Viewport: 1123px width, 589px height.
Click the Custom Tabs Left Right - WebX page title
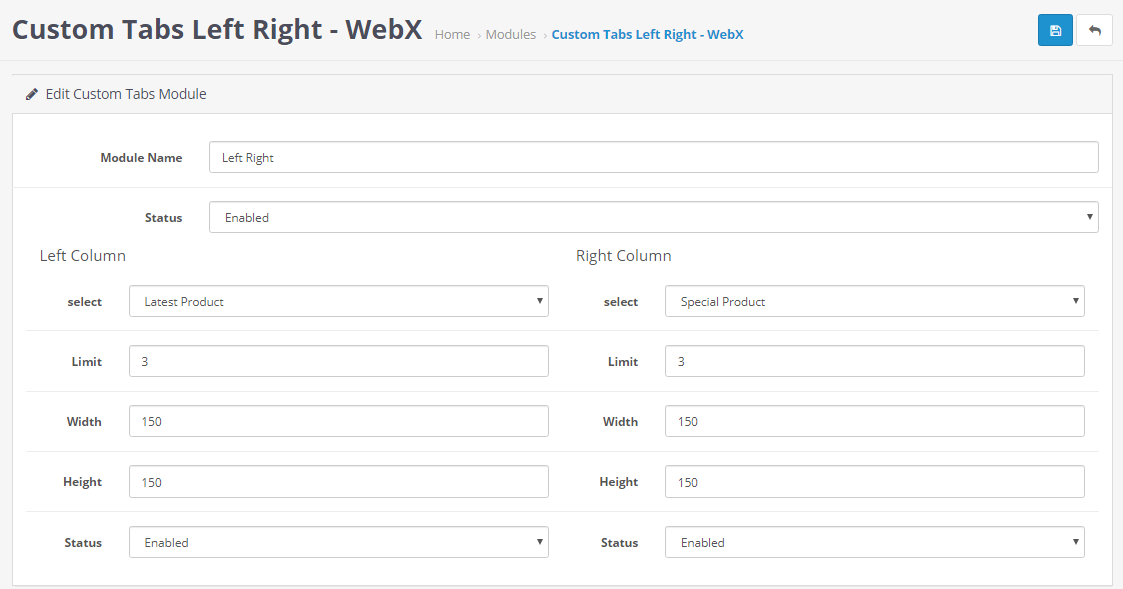tap(217, 29)
